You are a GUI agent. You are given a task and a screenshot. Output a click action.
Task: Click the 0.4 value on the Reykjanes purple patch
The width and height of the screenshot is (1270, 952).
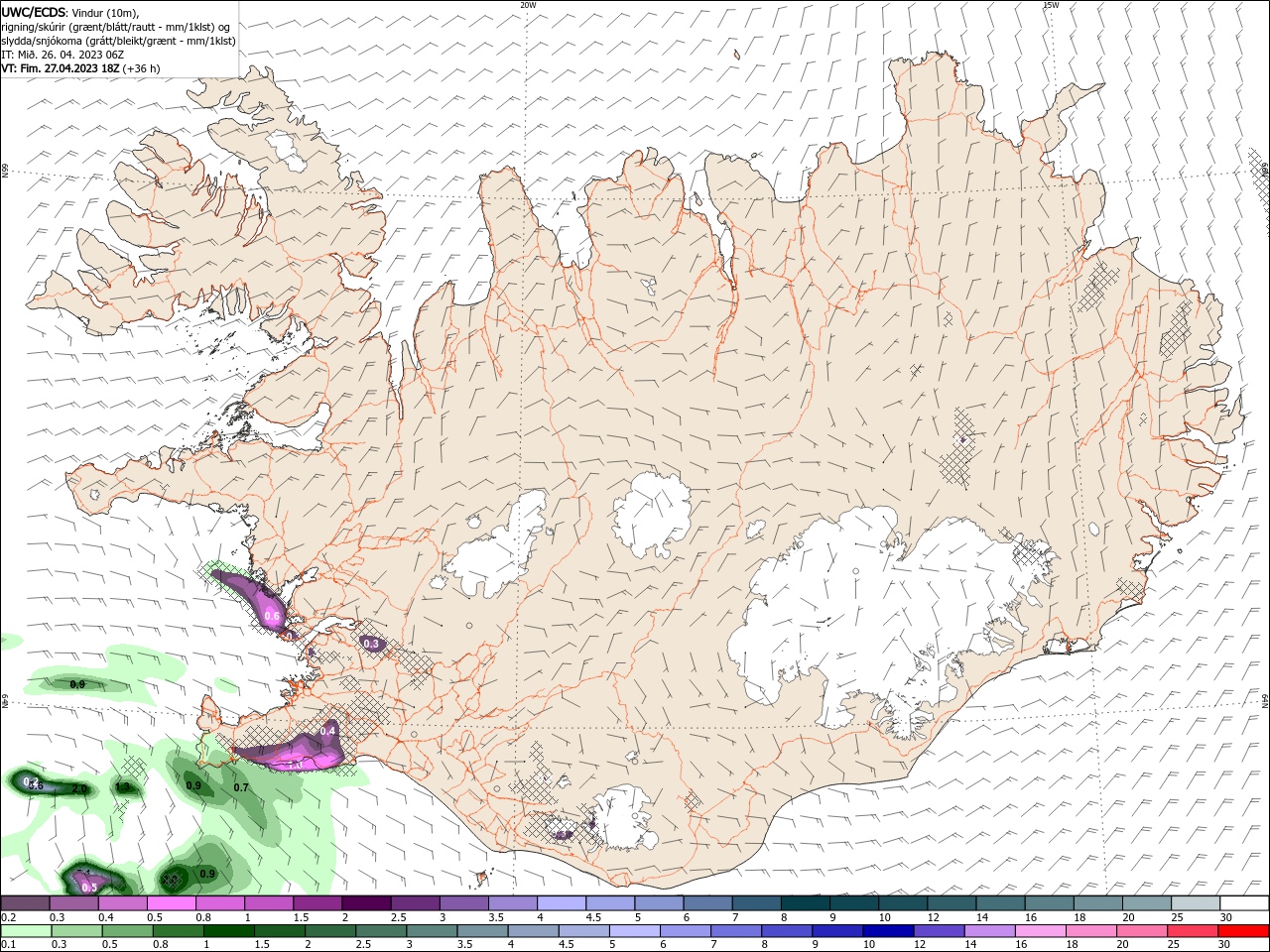click(x=328, y=731)
